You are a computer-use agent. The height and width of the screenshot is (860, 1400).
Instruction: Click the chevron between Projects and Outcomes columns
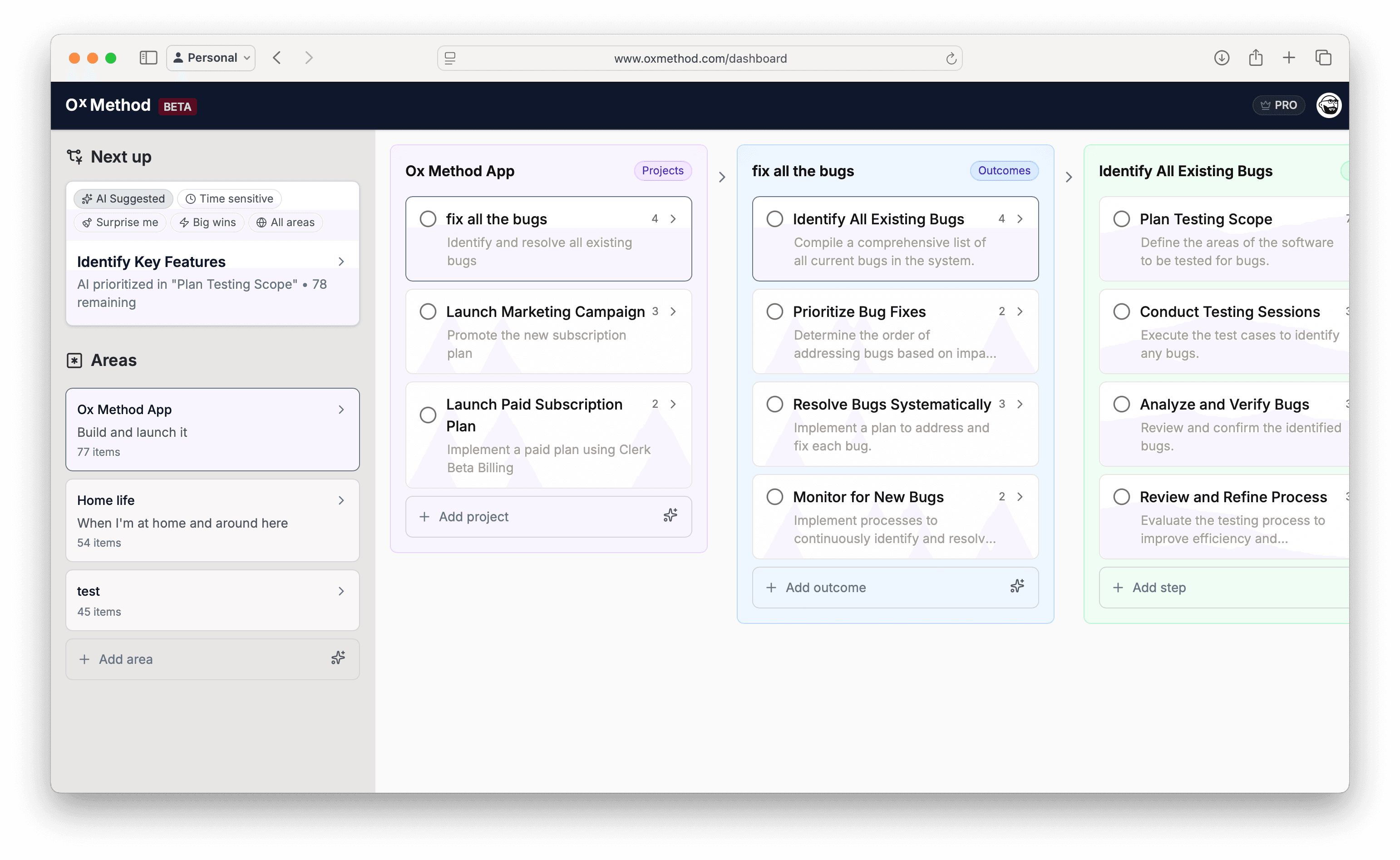click(722, 178)
